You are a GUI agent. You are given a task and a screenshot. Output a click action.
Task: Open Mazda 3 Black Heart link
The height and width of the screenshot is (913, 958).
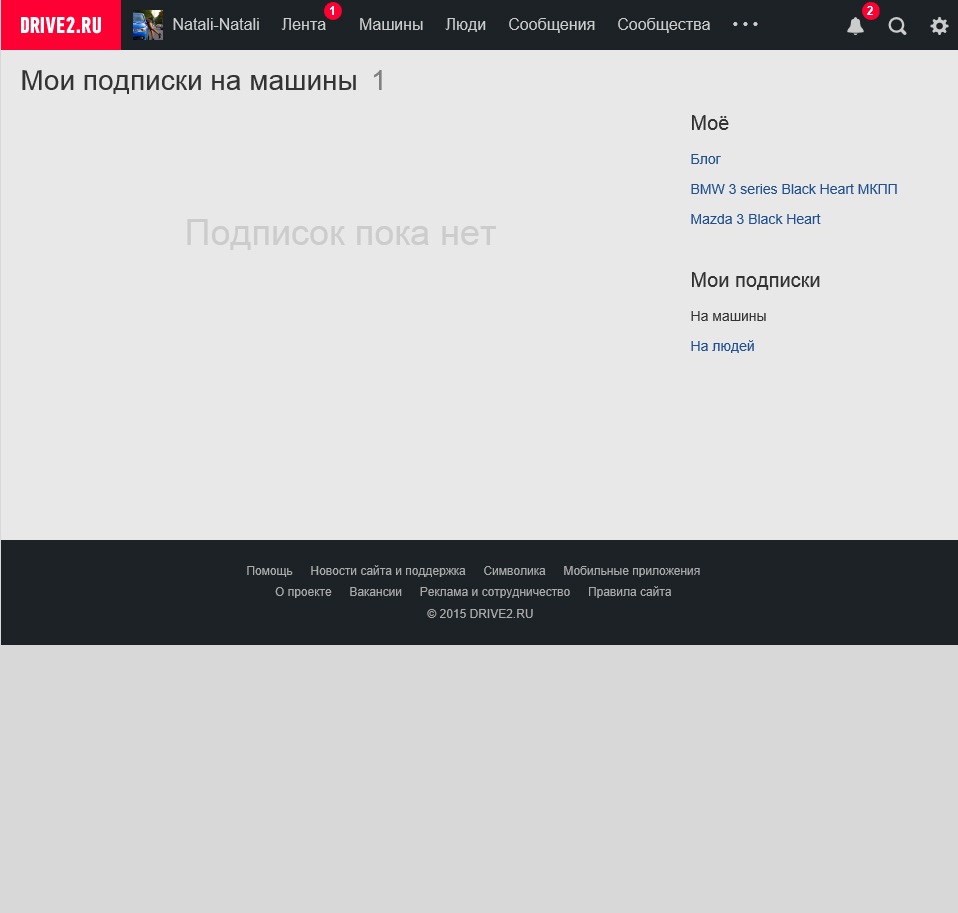click(x=755, y=219)
